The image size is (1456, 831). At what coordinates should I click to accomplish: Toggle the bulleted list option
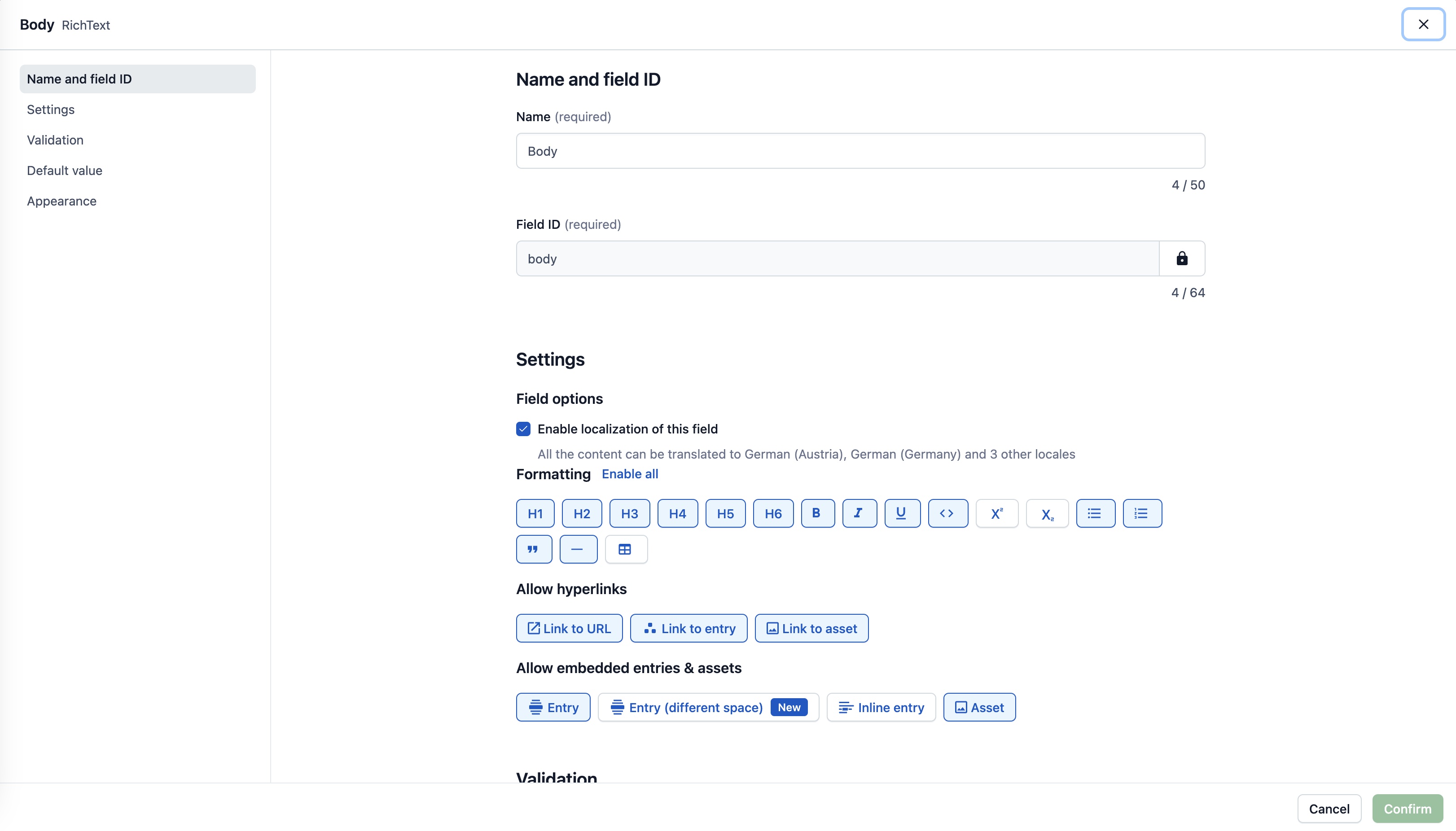point(1095,513)
